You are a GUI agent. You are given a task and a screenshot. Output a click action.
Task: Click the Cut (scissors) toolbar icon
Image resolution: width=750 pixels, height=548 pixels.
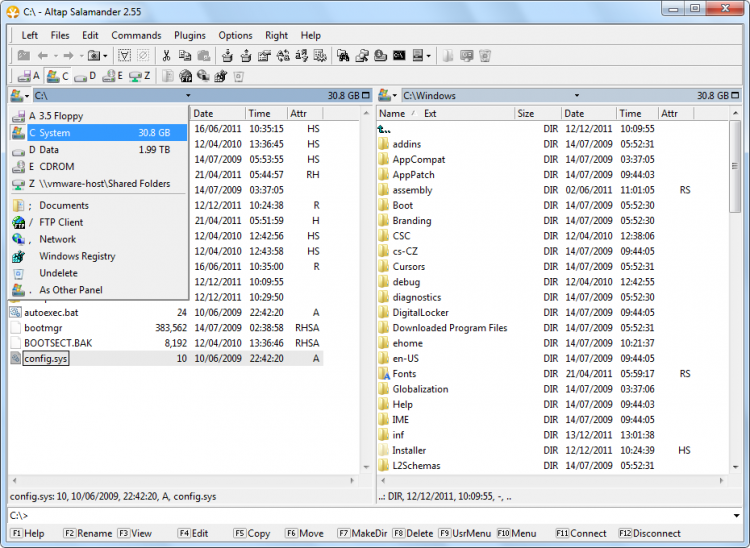[x=166, y=56]
